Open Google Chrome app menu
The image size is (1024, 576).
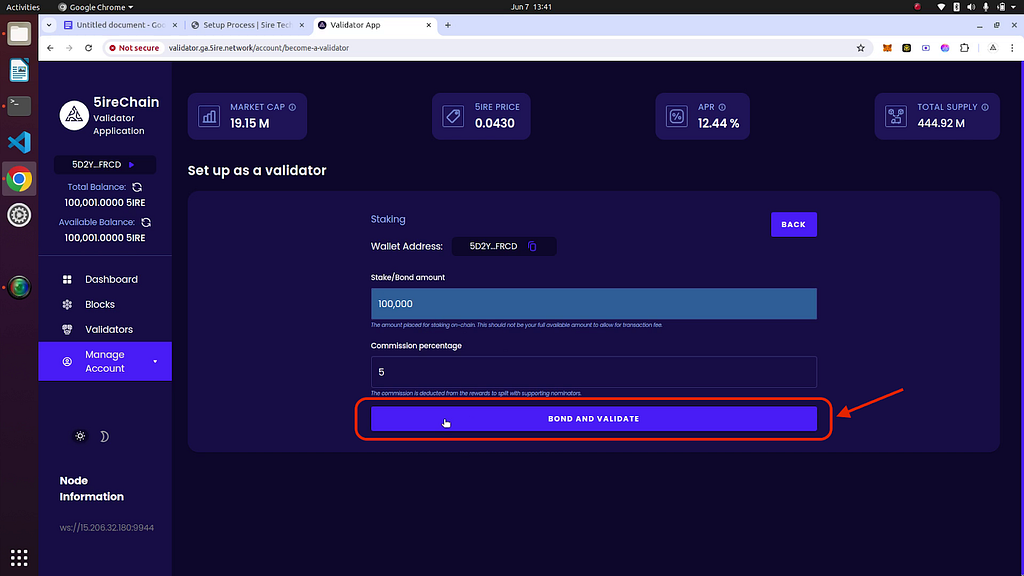(x=96, y=7)
